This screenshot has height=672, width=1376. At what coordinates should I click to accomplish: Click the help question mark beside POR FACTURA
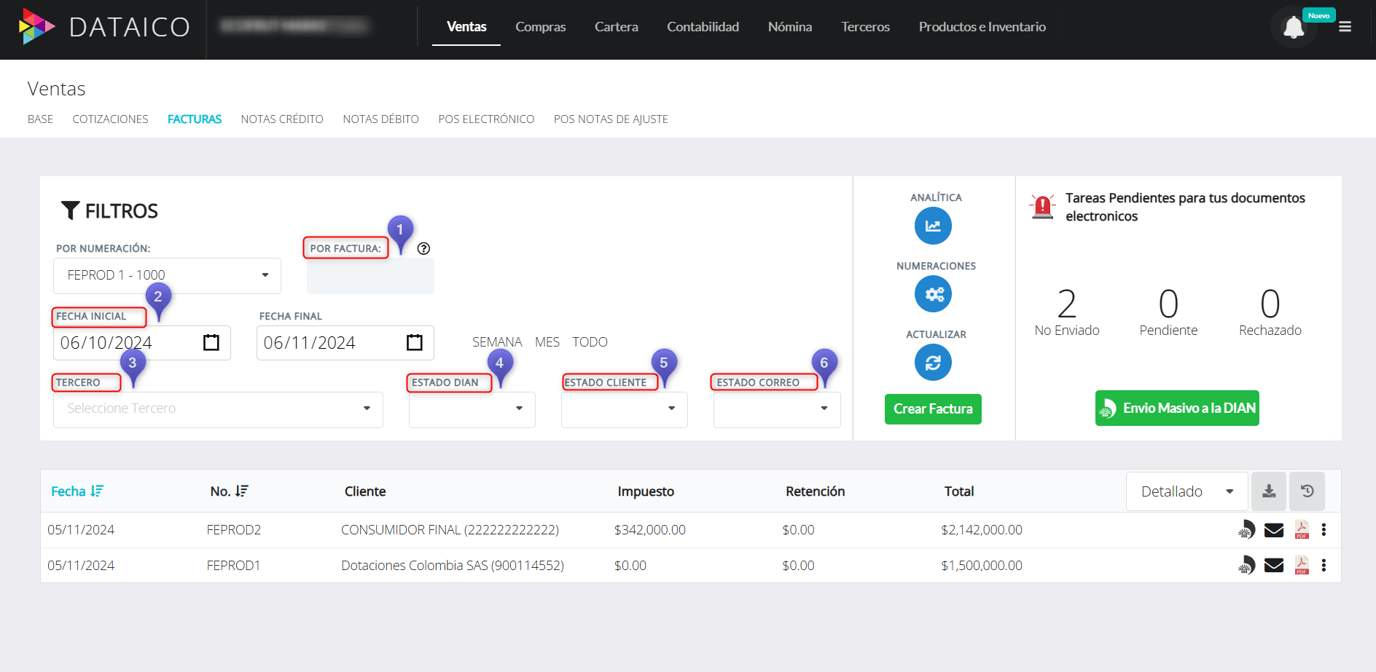[x=423, y=248]
